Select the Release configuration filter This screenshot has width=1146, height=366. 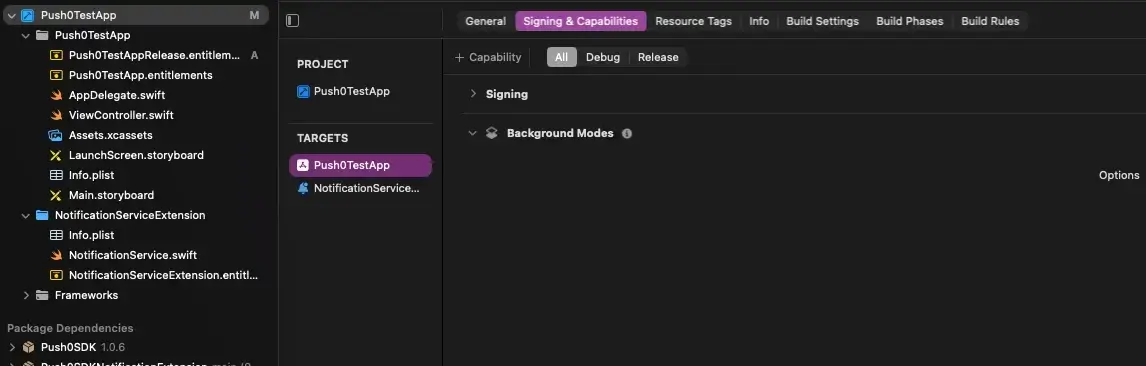click(x=658, y=57)
